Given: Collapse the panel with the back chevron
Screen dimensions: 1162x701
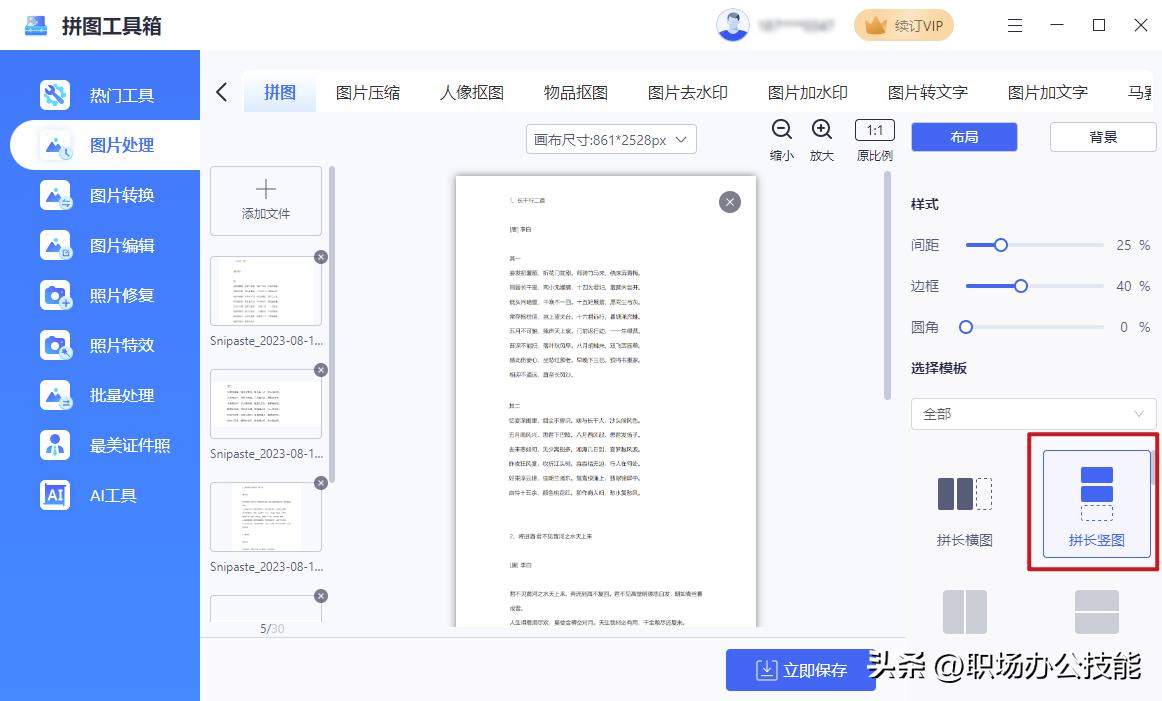Looking at the screenshot, I should [x=221, y=90].
